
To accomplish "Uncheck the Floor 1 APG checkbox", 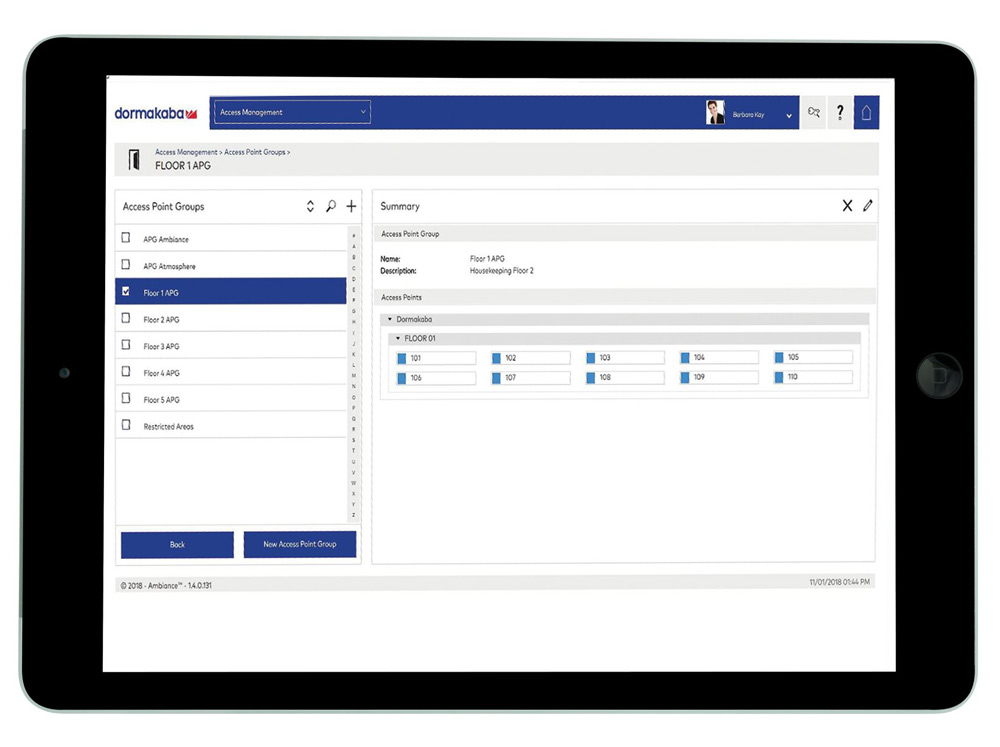I will (x=126, y=292).
